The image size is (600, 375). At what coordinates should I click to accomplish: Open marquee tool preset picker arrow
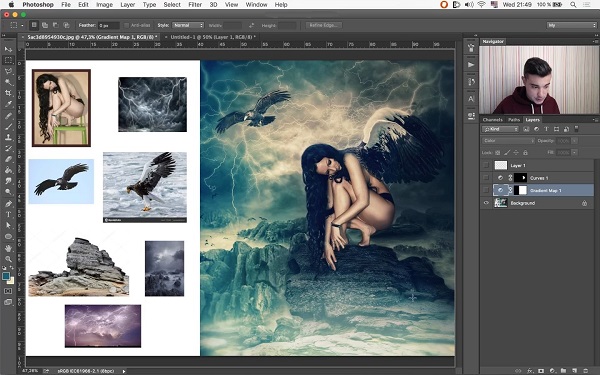(22, 26)
